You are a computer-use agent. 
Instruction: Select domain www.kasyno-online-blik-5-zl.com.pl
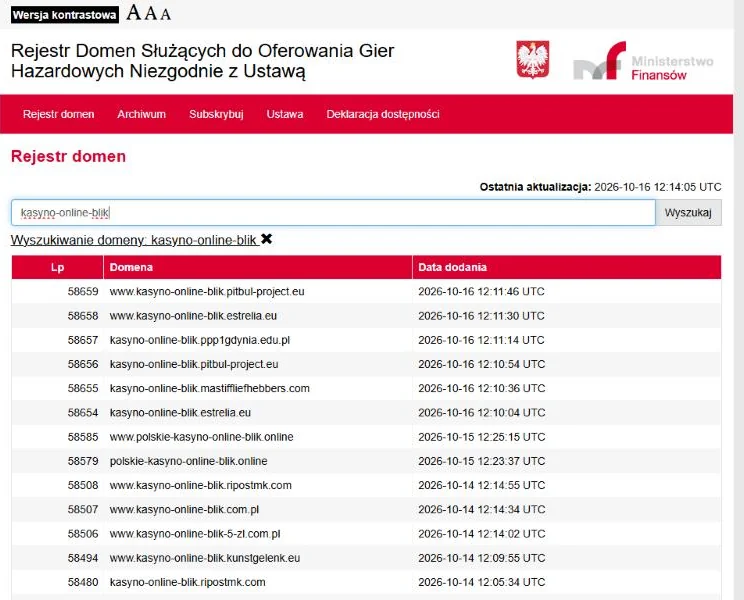(x=195, y=534)
